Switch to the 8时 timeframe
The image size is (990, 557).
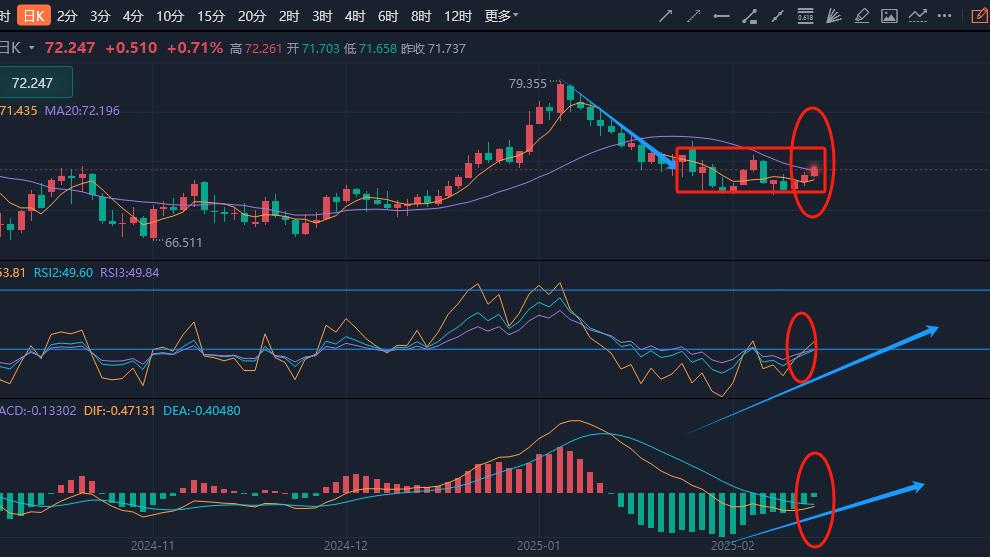[x=420, y=16]
